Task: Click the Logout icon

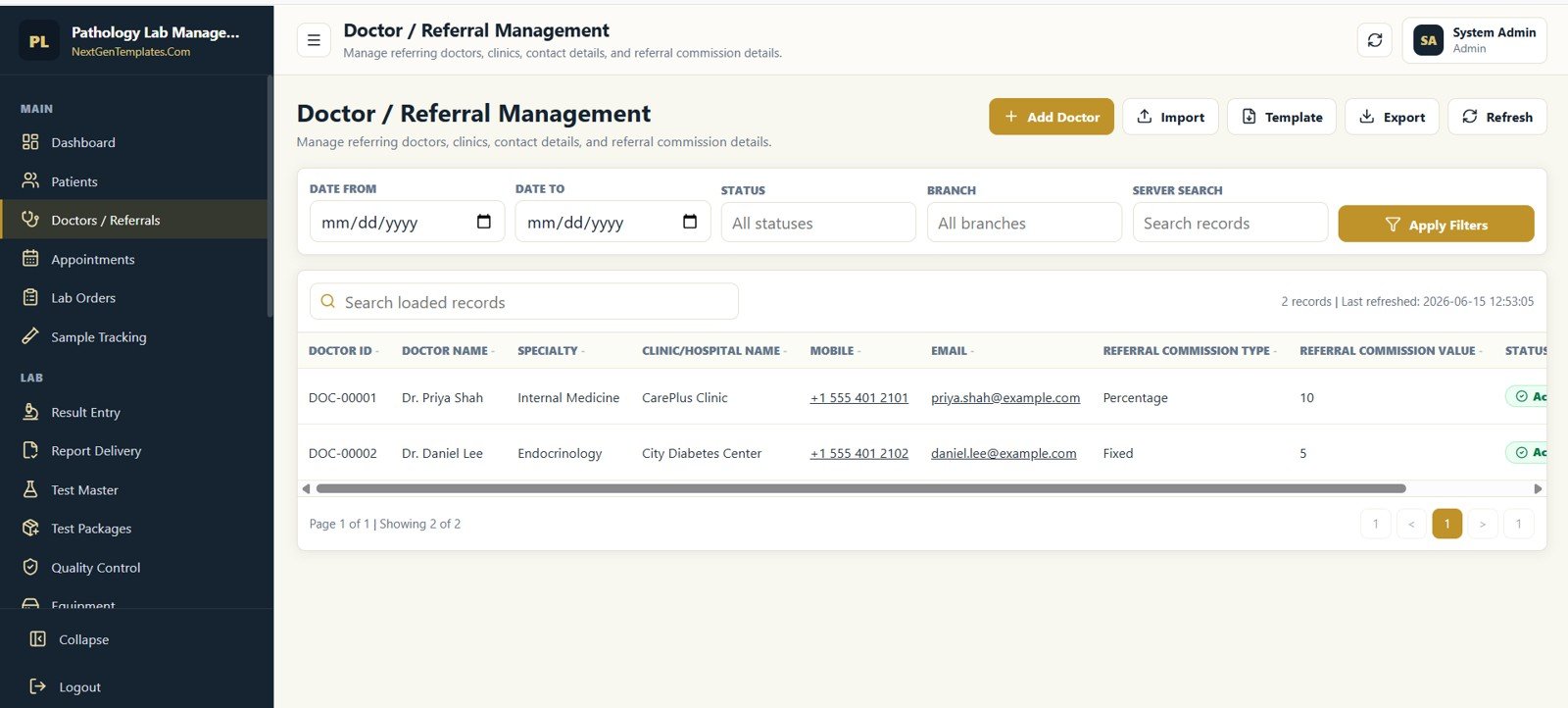Action: [x=38, y=686]
